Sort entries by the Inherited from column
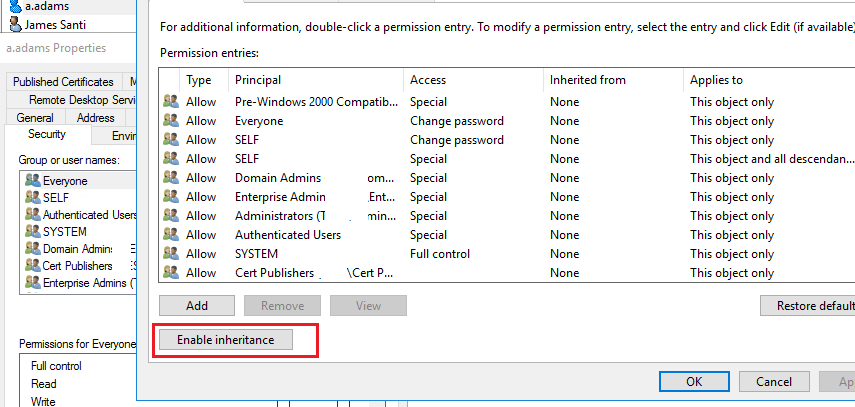Screen dimensions: 855x407 (587, 79)
